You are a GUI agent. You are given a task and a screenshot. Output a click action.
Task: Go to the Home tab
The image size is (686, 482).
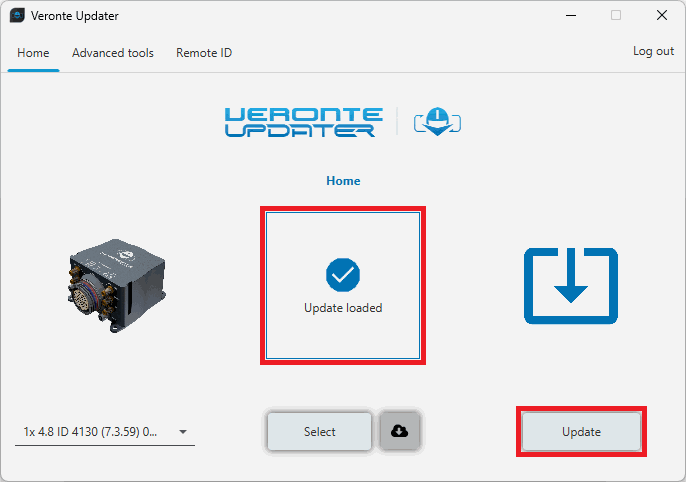33,53
